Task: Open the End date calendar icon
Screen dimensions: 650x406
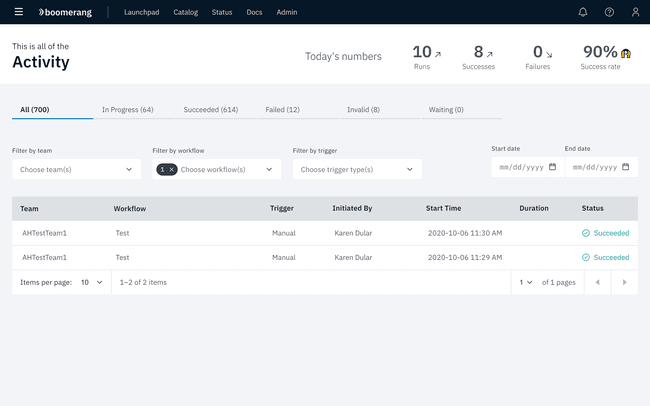Action: [x=626, y=167]
